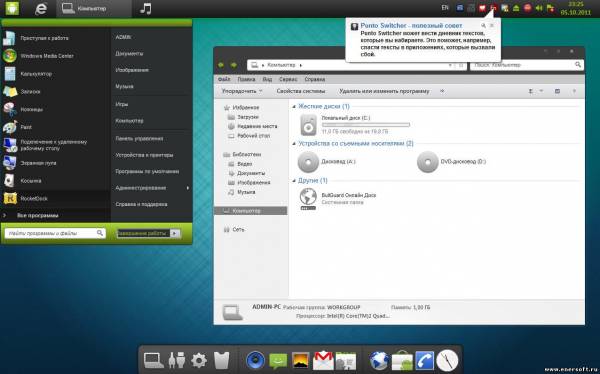Image resolution: width=600 pixels, height=374 pixels.
Task: Open Справка и поддержка in Start menu
Action: [141, 204]
